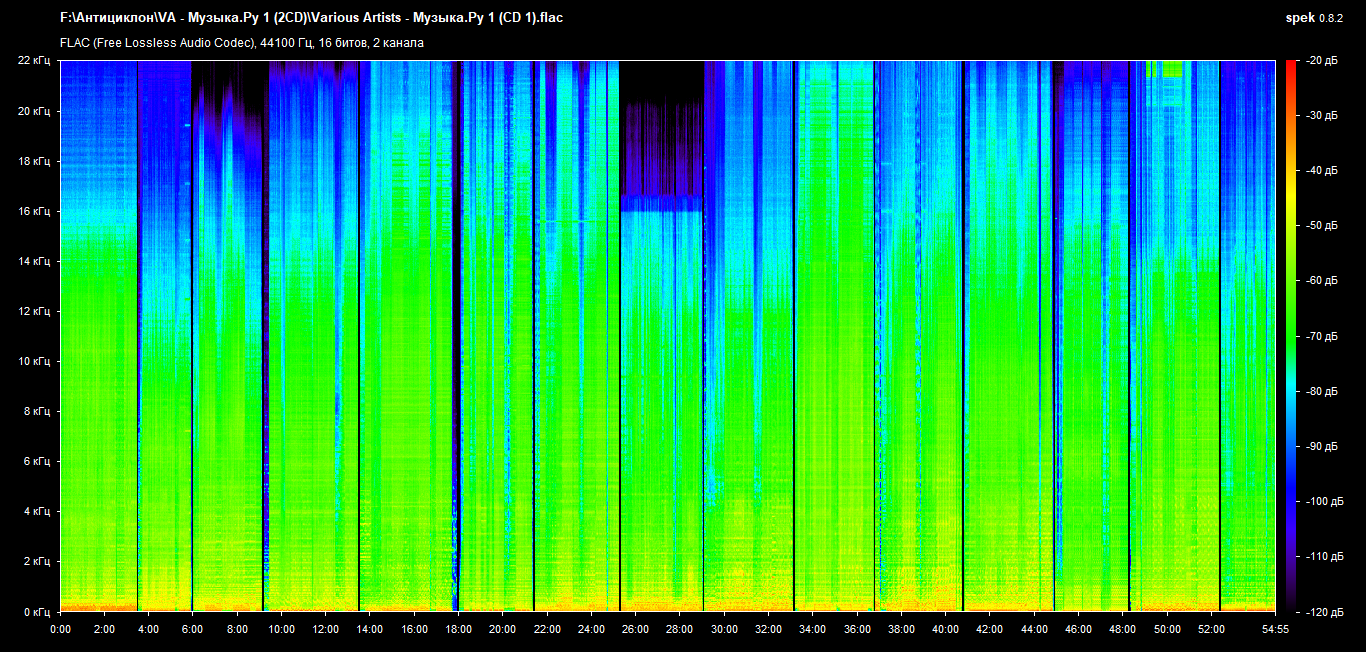The image size is (1366, 652).
Task: Click the 22 кГц frequency label
Action: 33,61
